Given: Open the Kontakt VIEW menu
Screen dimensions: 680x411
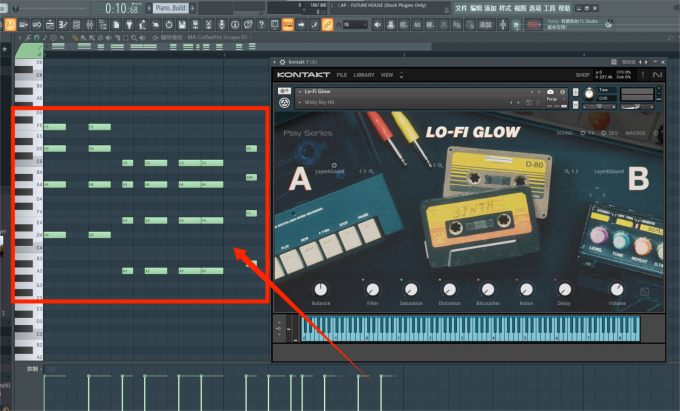Looking at the screenshot, I should point(386,75).
